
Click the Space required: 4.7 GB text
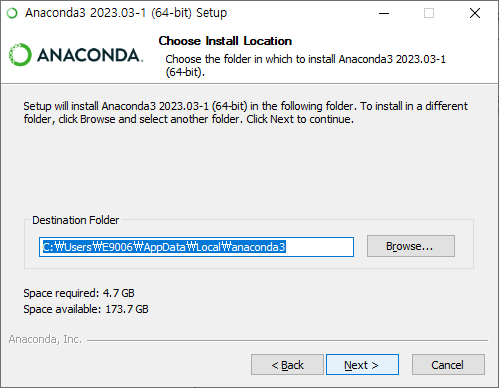coord(79,293)
